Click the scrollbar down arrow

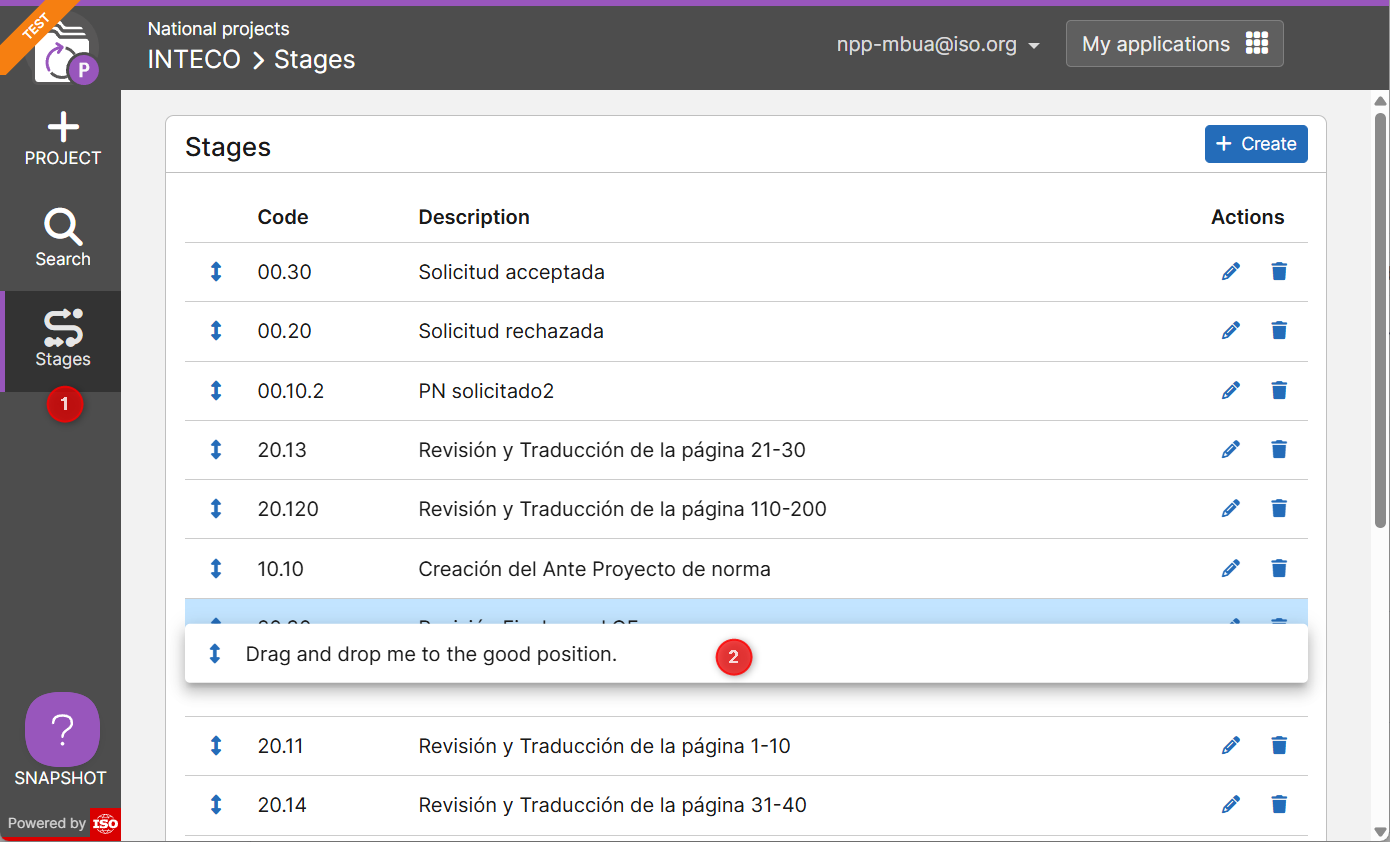pos(1380,832)
